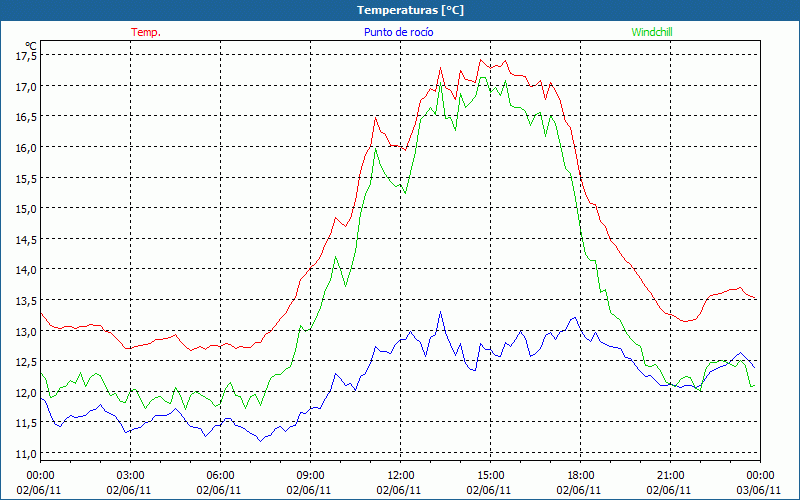Click the 14,0 y-axis value
Screen dimensions: 800x500
tap(26, 270)
